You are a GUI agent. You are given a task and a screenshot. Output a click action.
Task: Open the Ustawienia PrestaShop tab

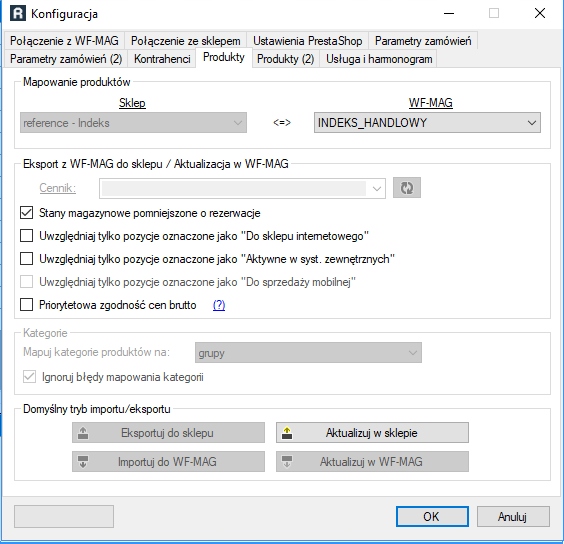point(308,41)
